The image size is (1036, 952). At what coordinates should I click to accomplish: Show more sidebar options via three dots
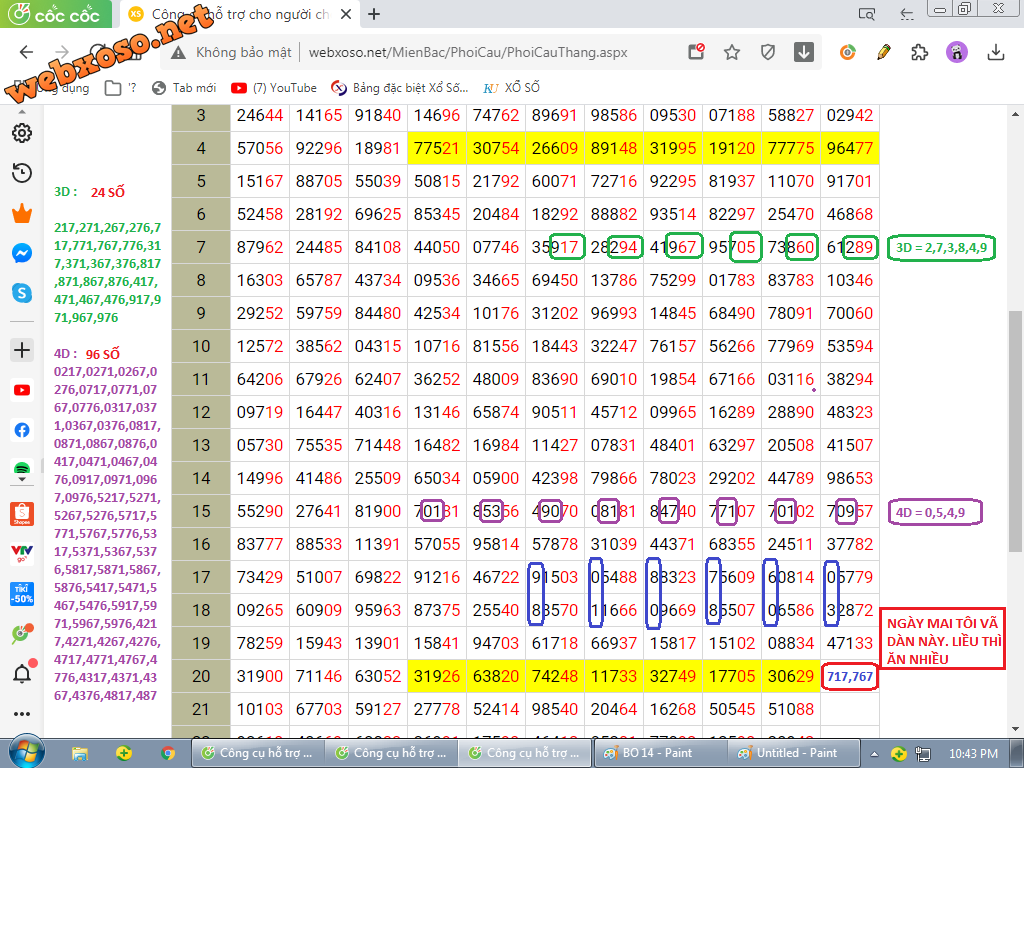21,714
